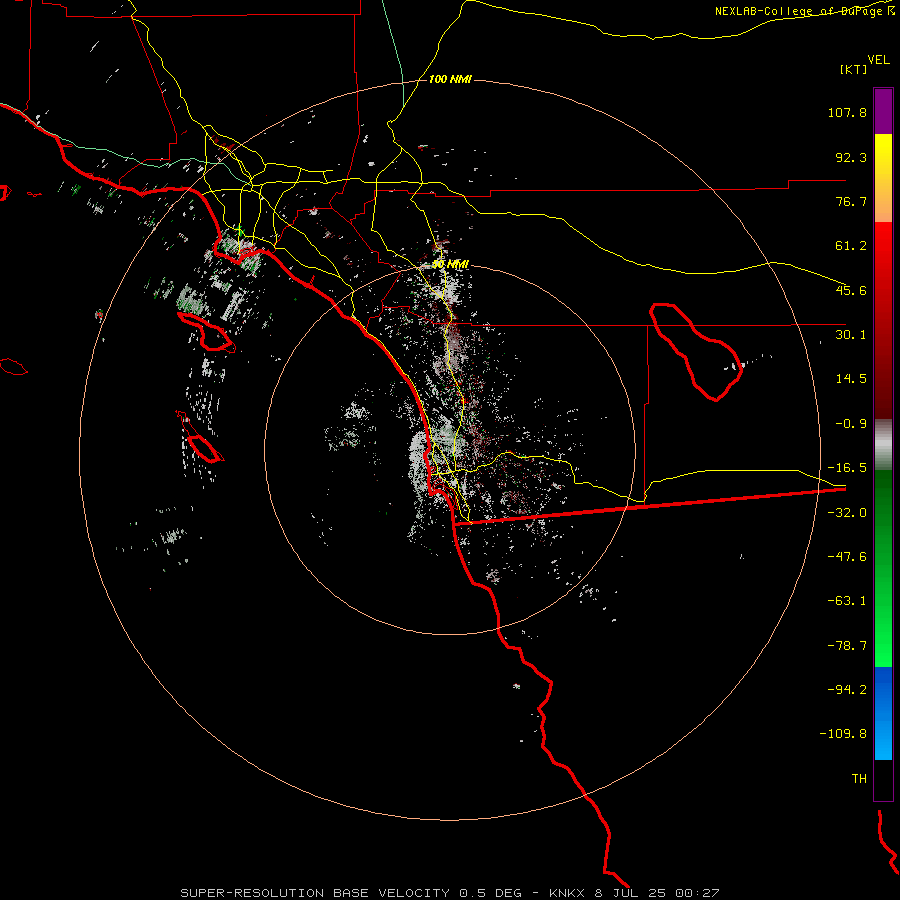Pick the blue segment of velocity scale
Screen dimensions: 900x900
[883, 713]
